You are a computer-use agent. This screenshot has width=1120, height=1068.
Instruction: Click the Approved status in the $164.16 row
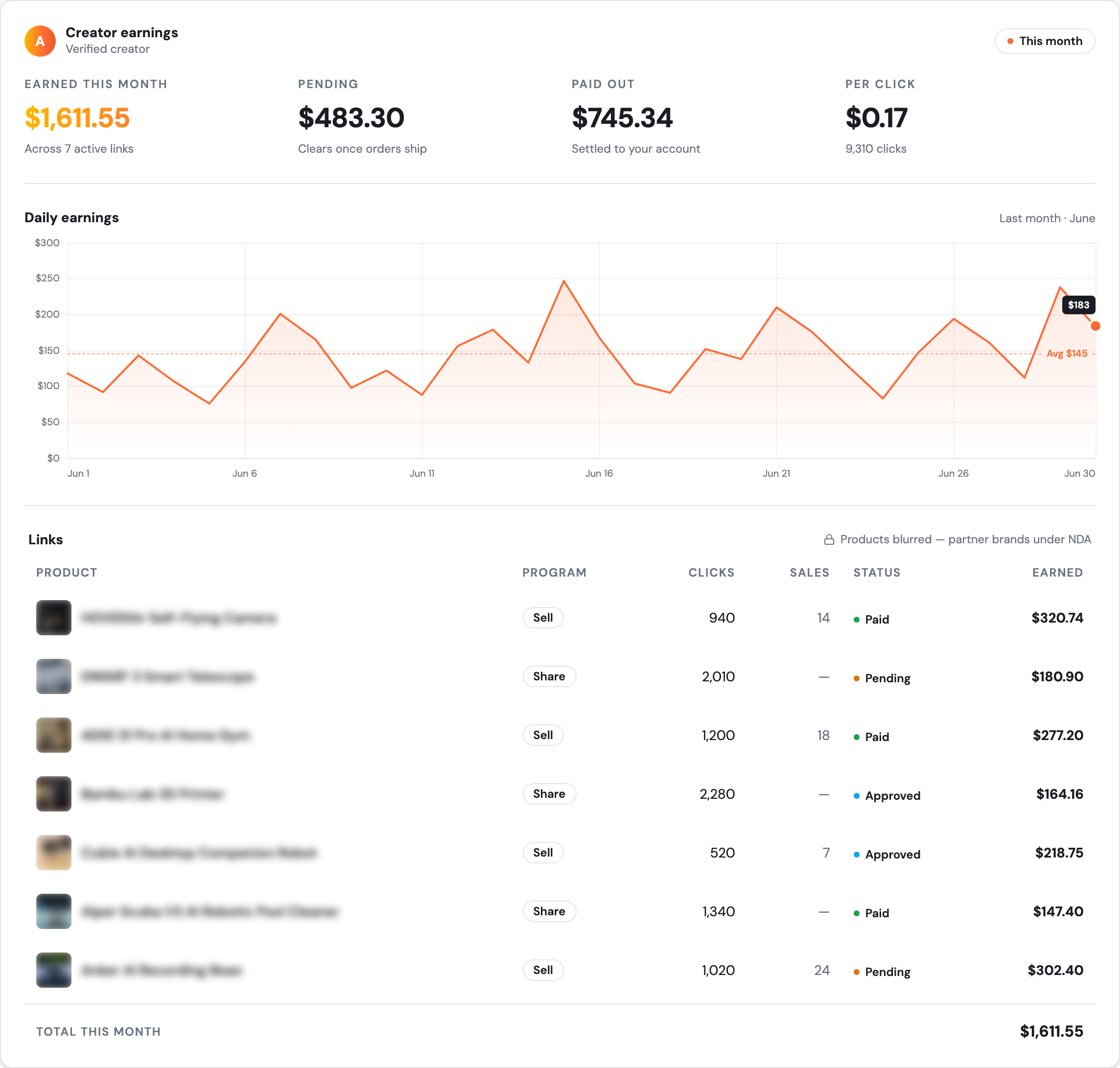[887, 795]
